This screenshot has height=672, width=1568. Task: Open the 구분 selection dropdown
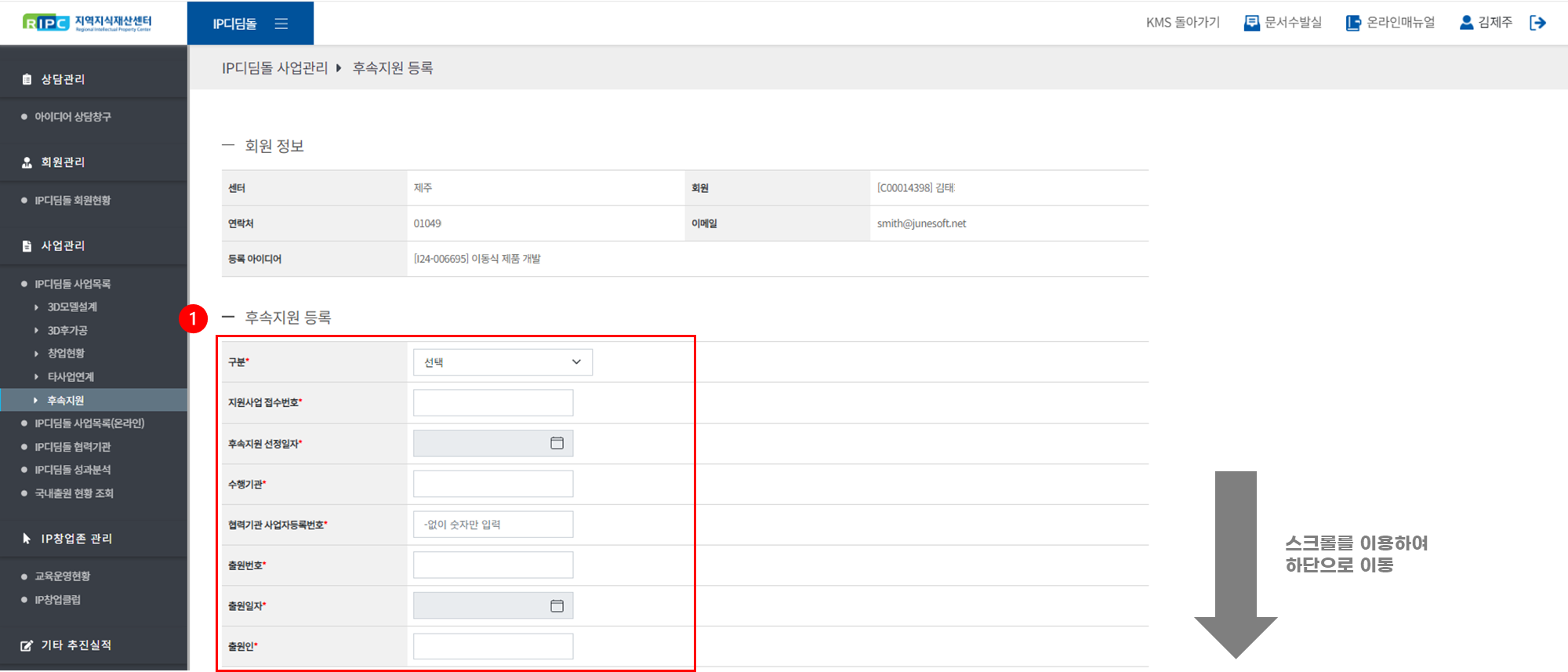point(503,362)
